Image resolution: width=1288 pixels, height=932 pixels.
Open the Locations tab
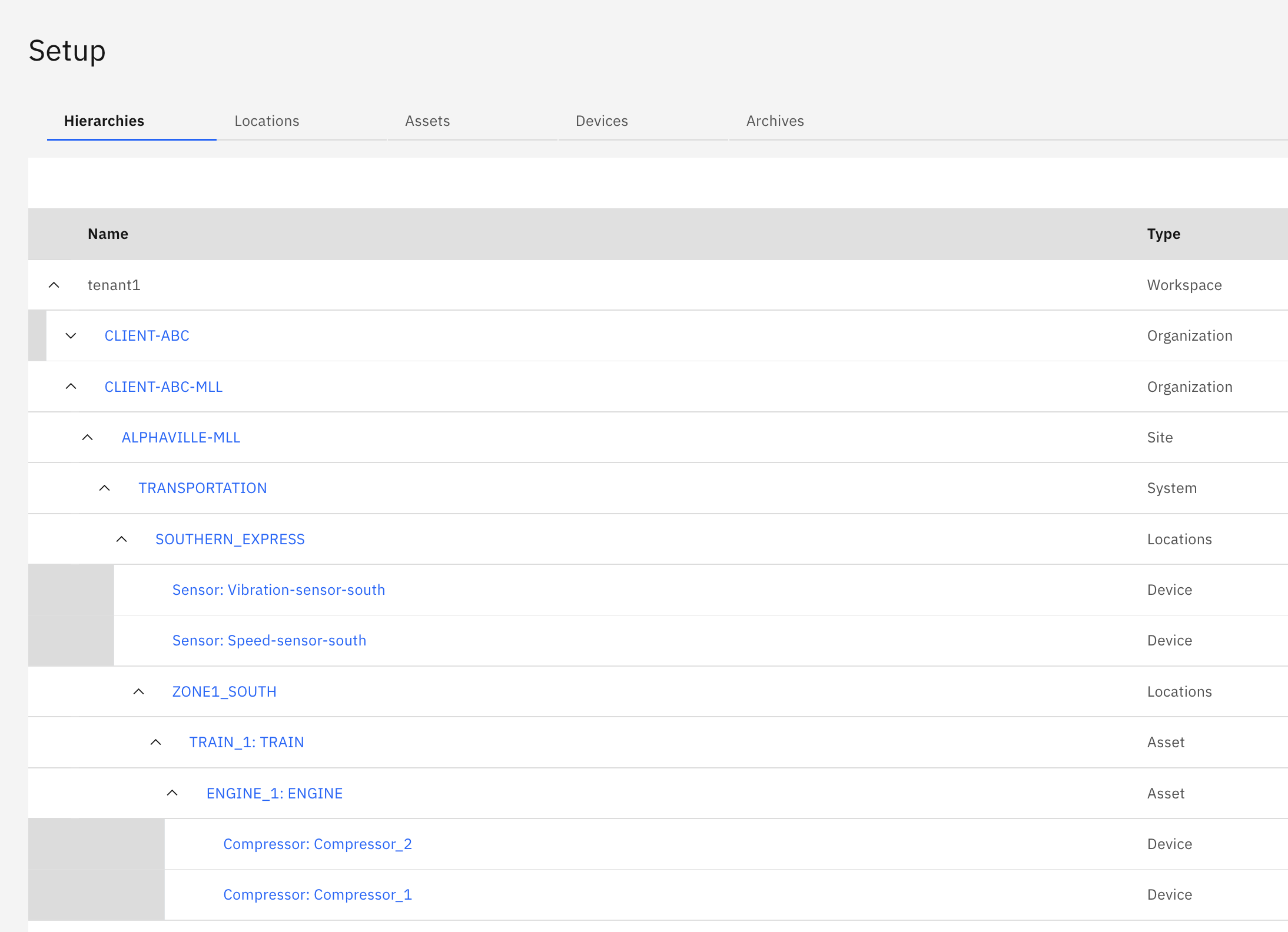coord(267,120)
